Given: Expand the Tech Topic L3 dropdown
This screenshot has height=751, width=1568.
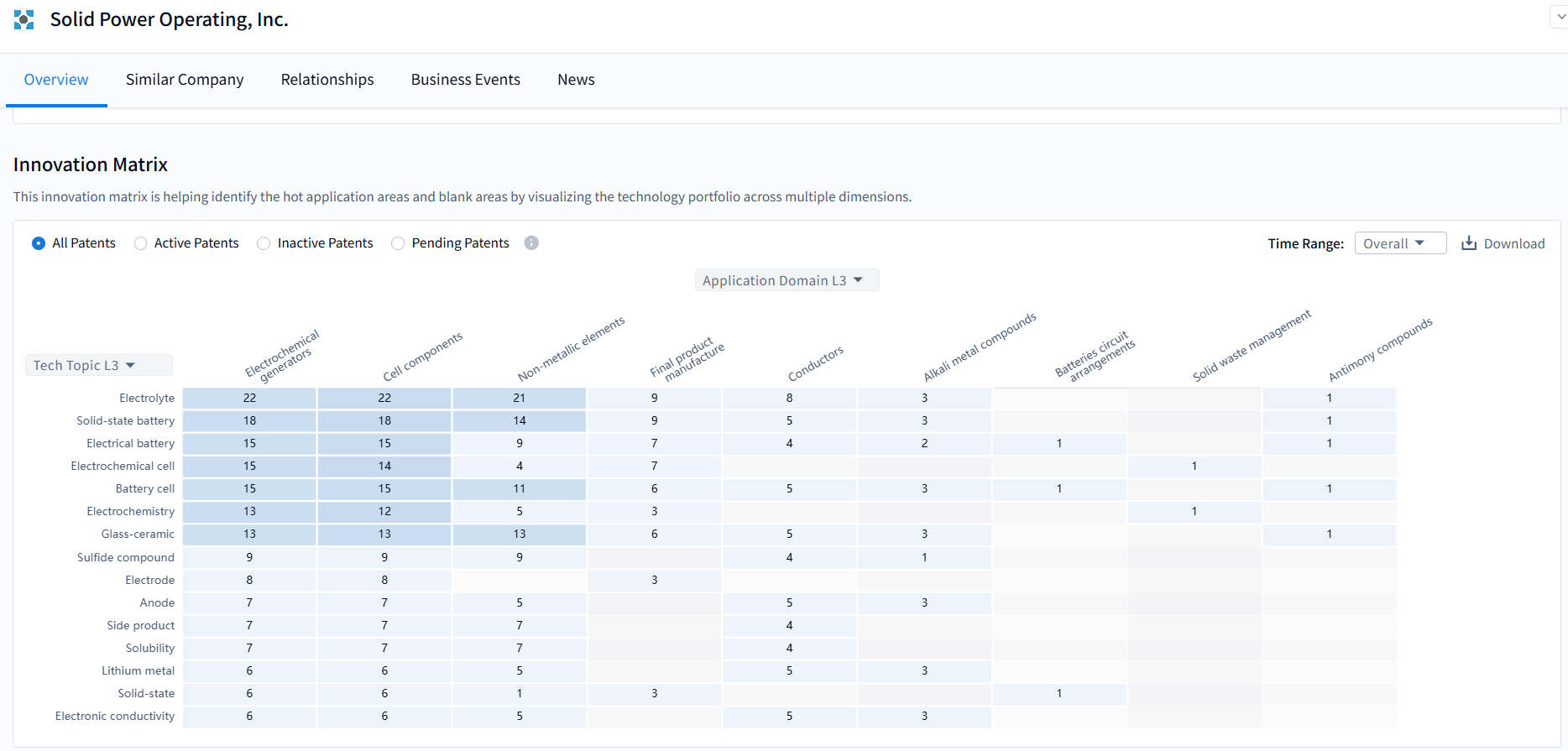Looking at the screenshot, I should pyautogui.click(x=98, y=365).
